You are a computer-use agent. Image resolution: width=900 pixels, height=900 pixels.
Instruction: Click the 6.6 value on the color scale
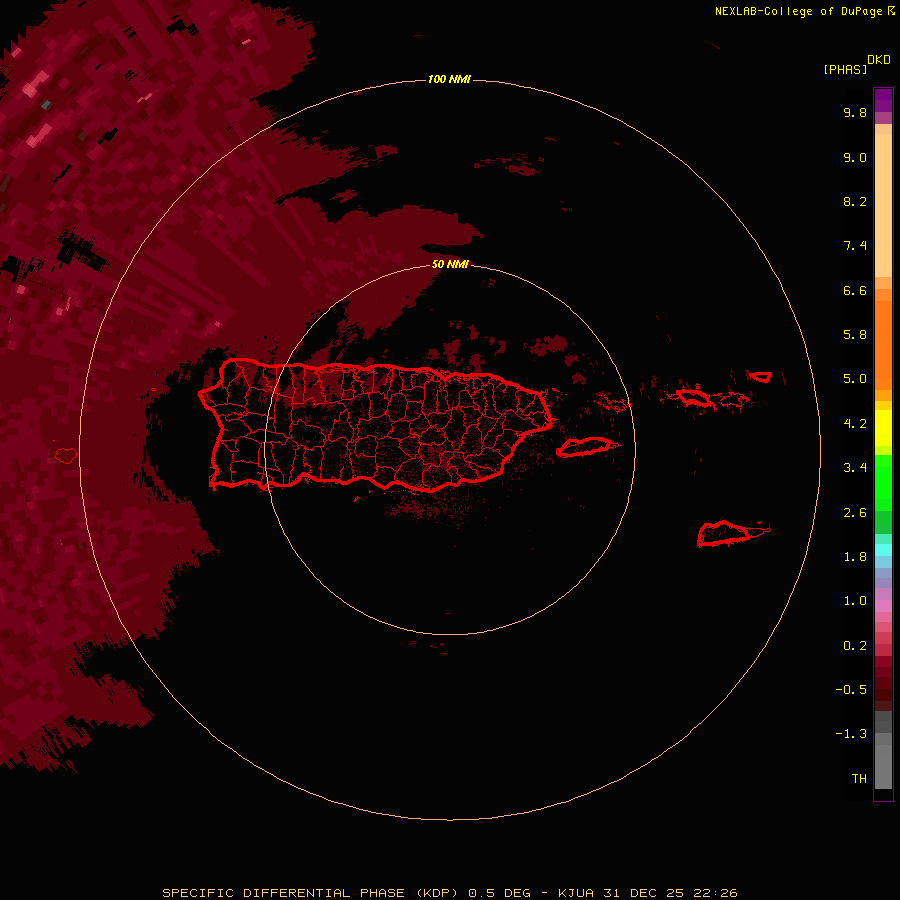coord(855,290)
